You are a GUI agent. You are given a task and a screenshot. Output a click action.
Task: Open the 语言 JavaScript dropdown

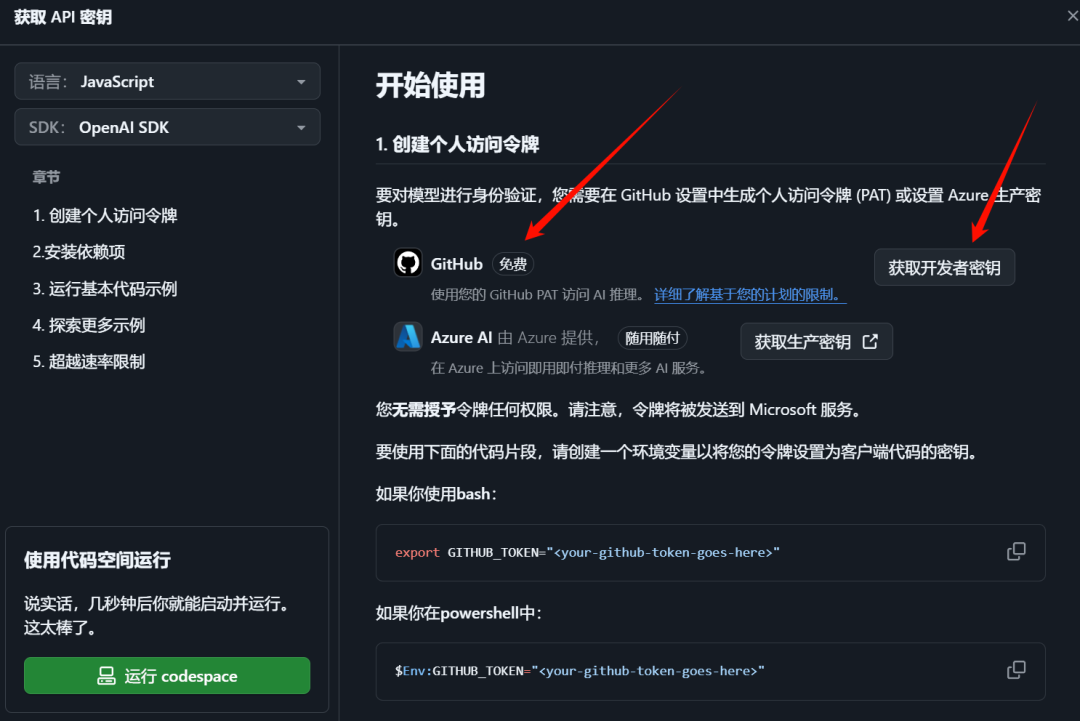pos(167,81)
